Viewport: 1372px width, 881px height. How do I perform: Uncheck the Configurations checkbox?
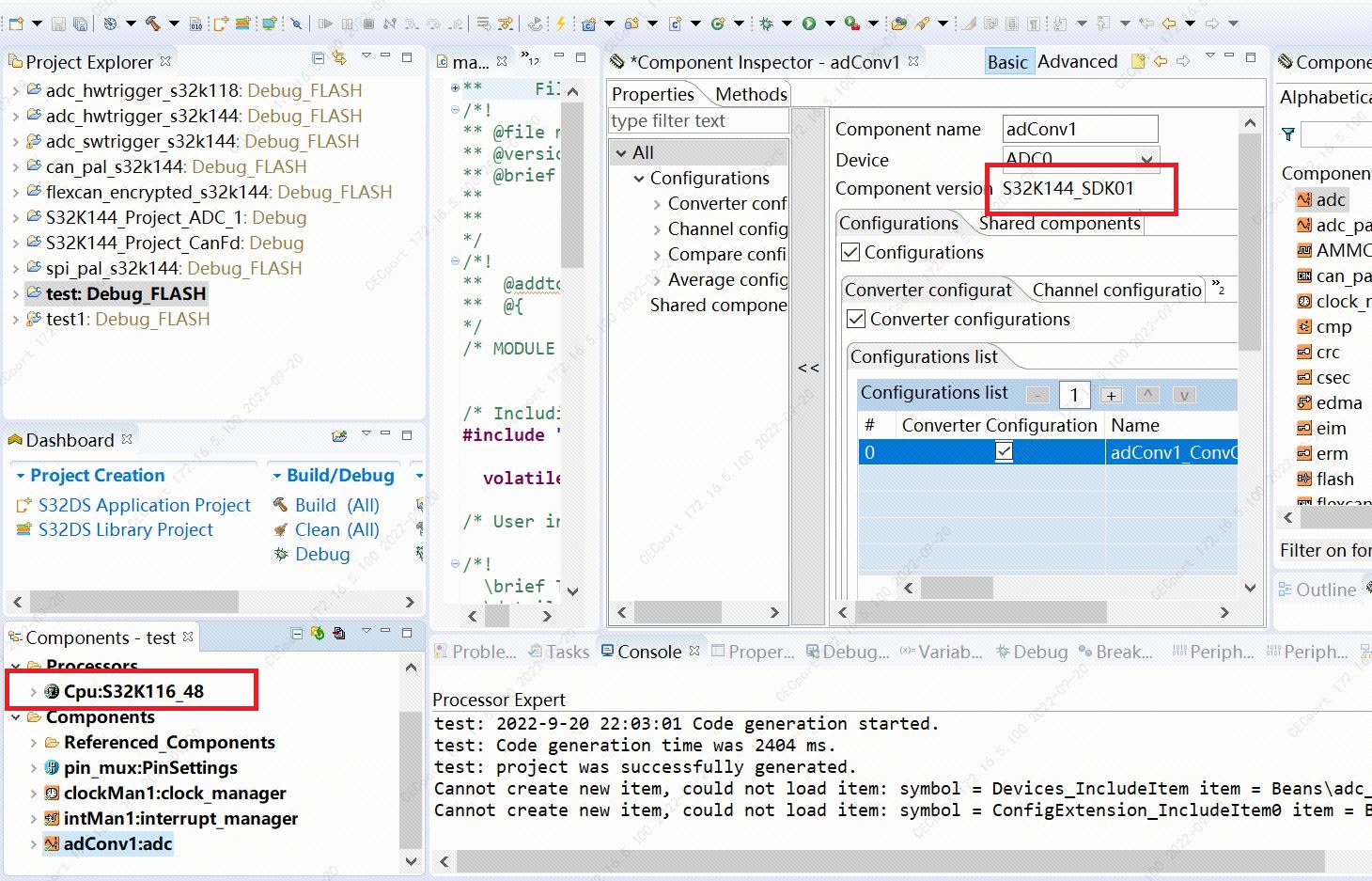(x=850, y=252)
